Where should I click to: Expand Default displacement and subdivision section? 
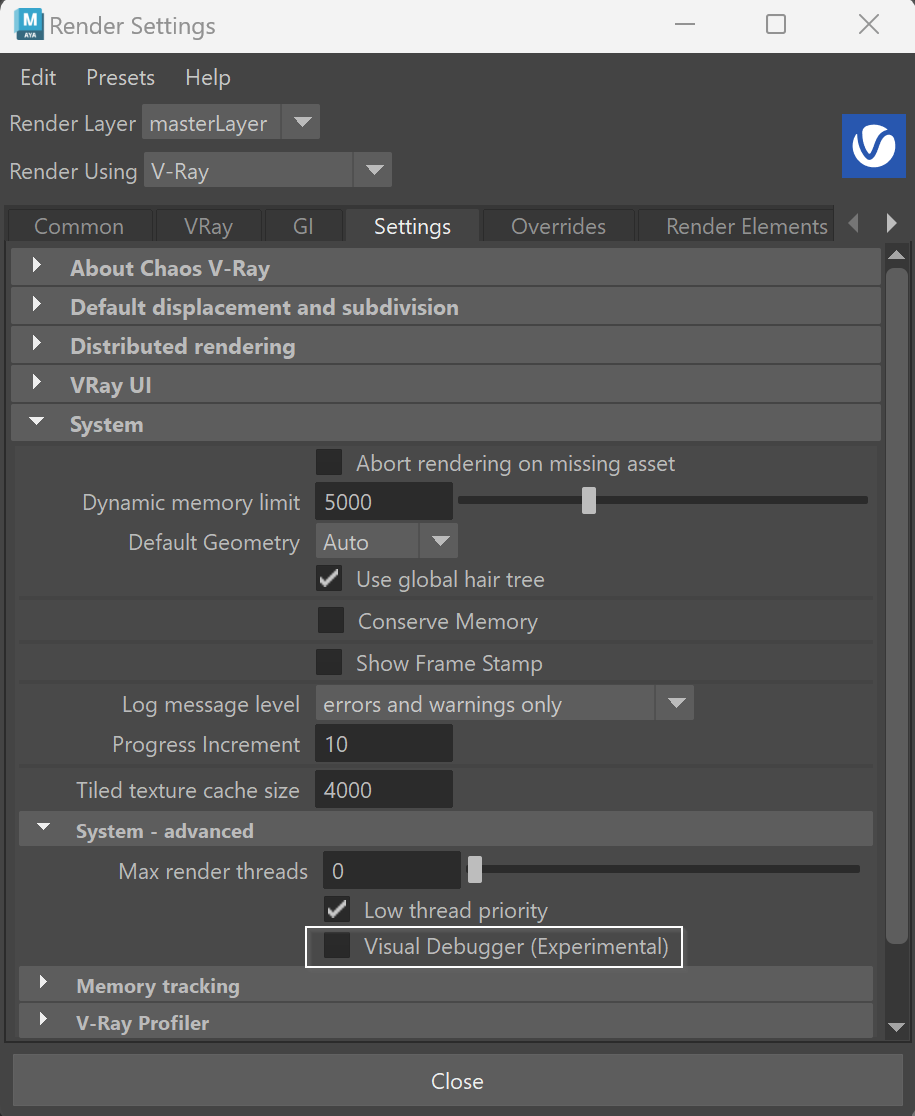click(x=445, y=307)
